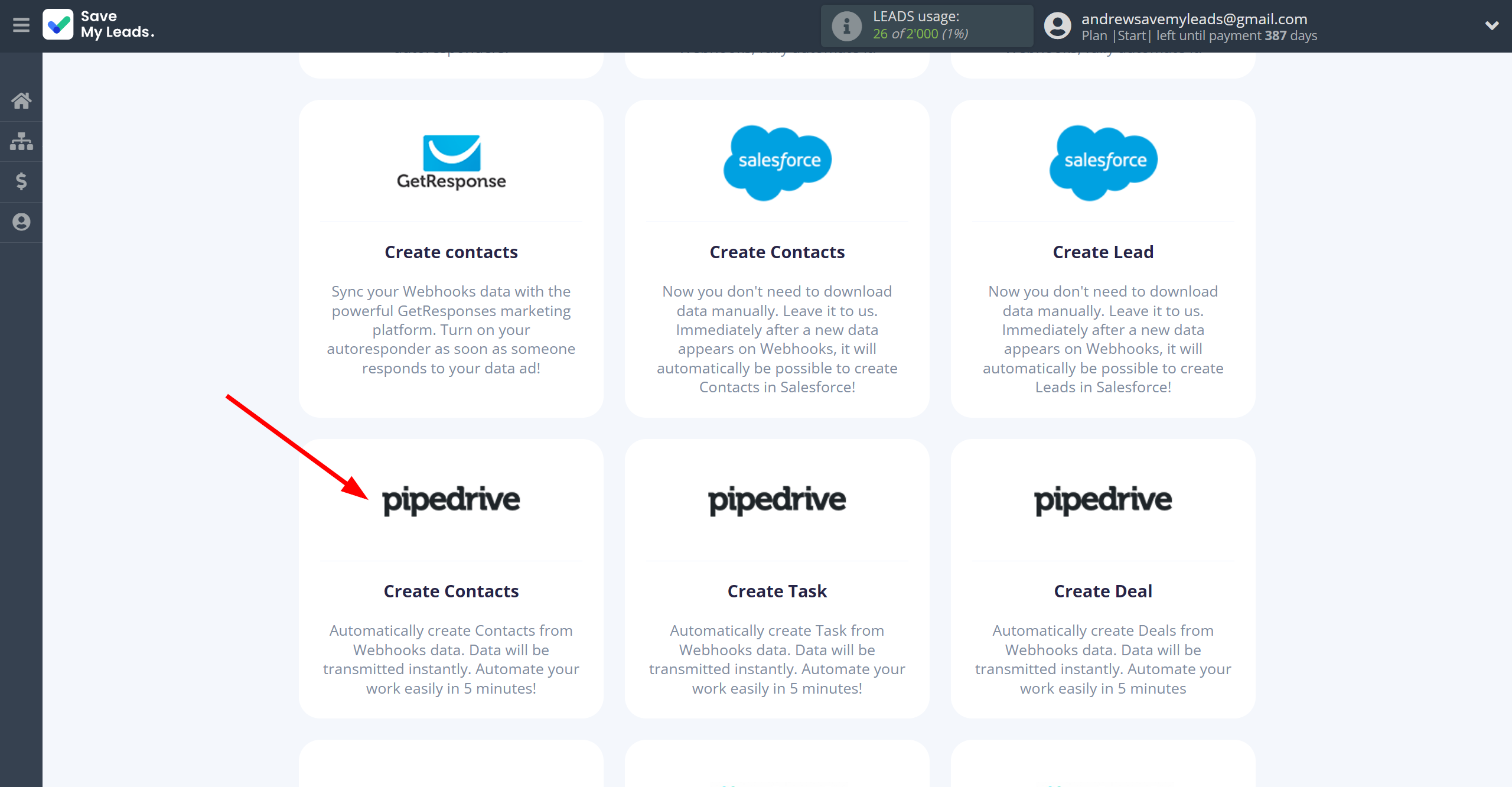The width and height of the screenshot is (1512, 787).
Task: Click Salesforce Create Lead description text
Action: click(1103, 339)
